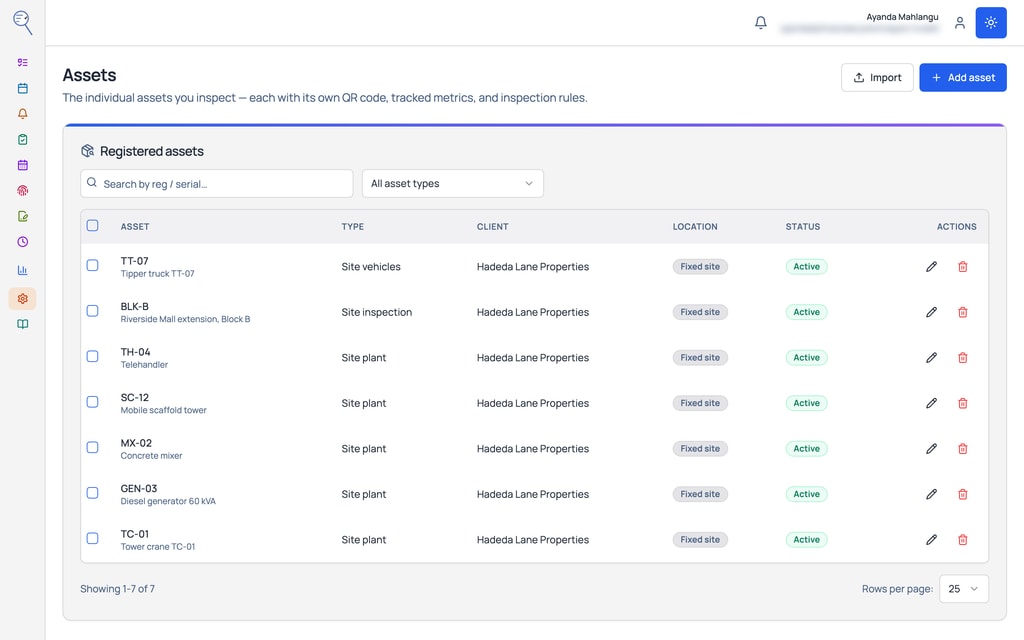Select the TT-07 row checkbox
The image size is (1024, 640).
tap(93, 265)
